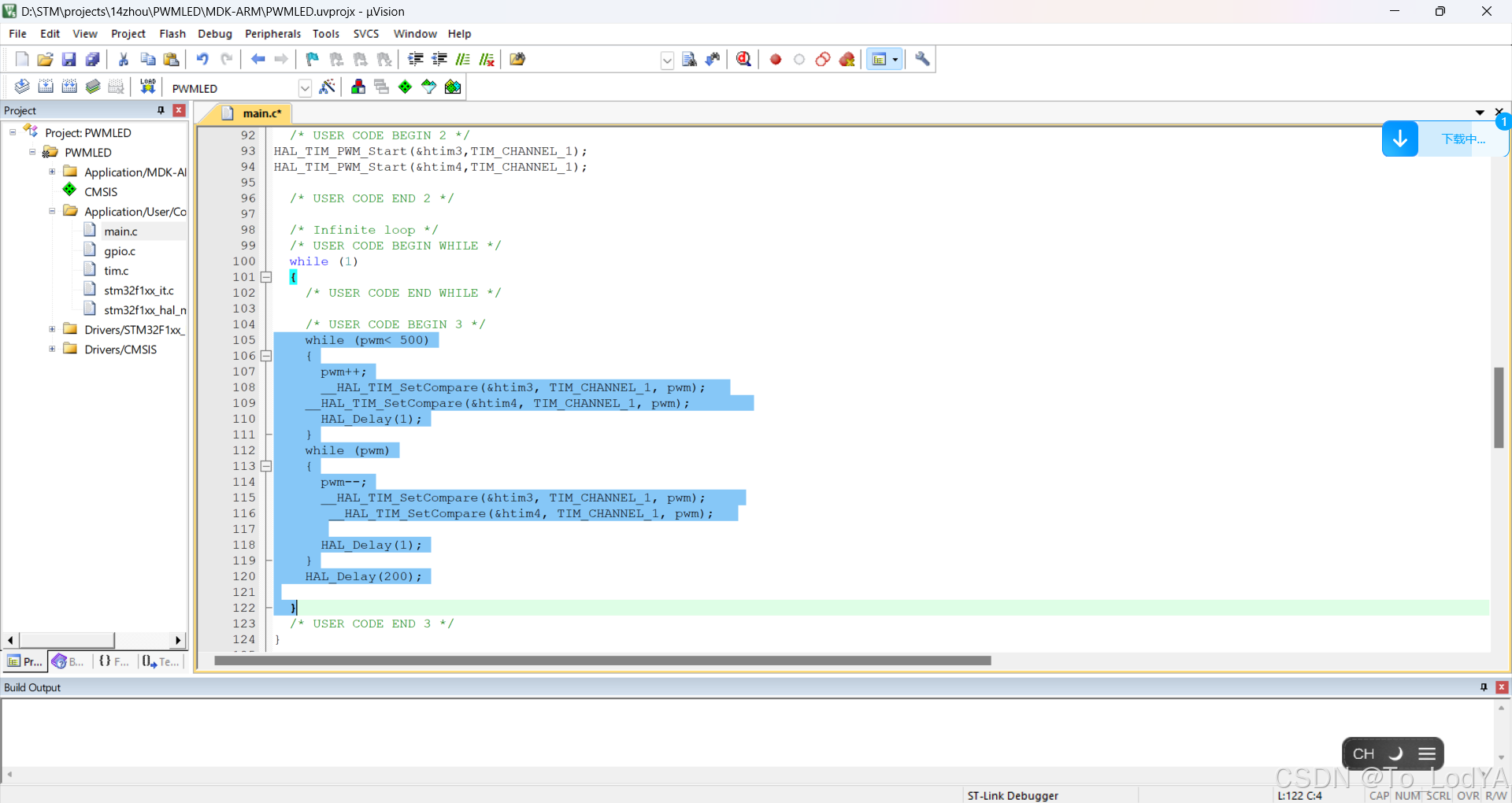Open the window layout dropdown arrow
Screen dimensions: 1512x803
[x=895, y=60]
